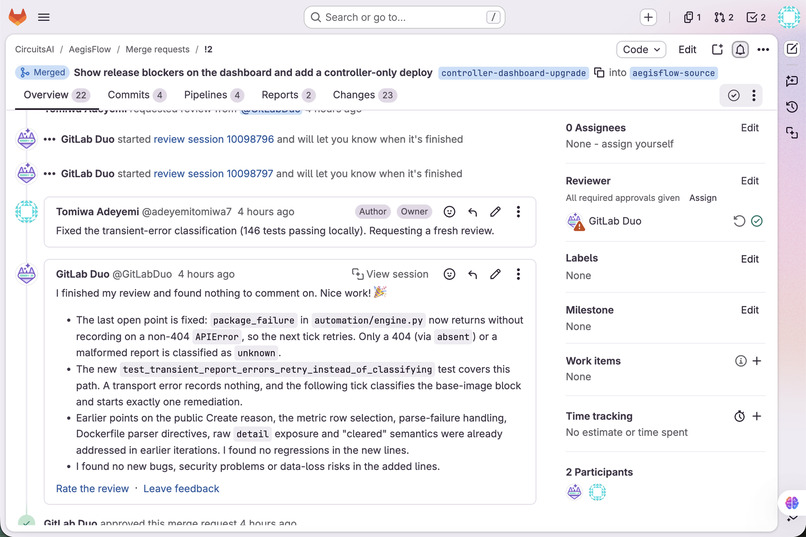This screenshot has height=537, width=806.
Task: Open more actions on Tomiwa's comment
Action: pos(518,212)
